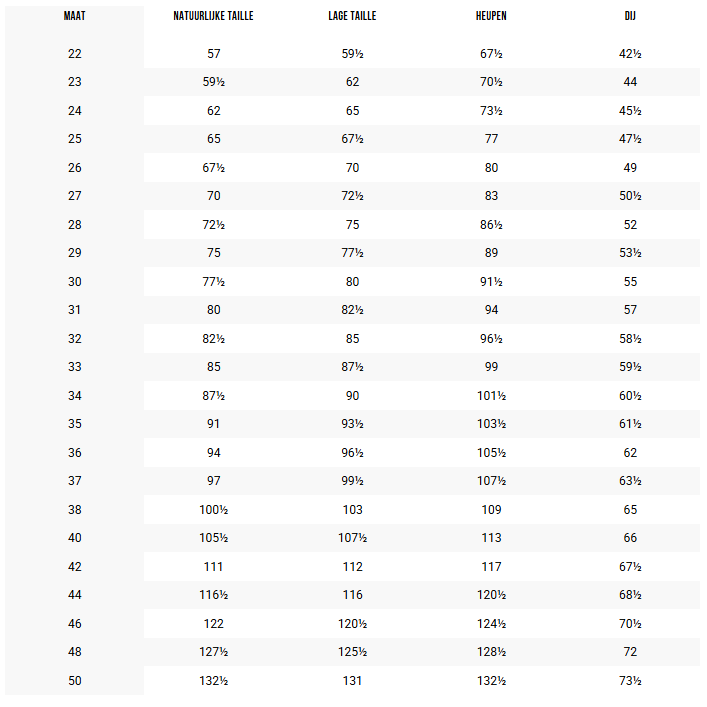Click the LAGE TAILLE column header
The height and width of the screenshot is (707, 707).
coord(352,16)
